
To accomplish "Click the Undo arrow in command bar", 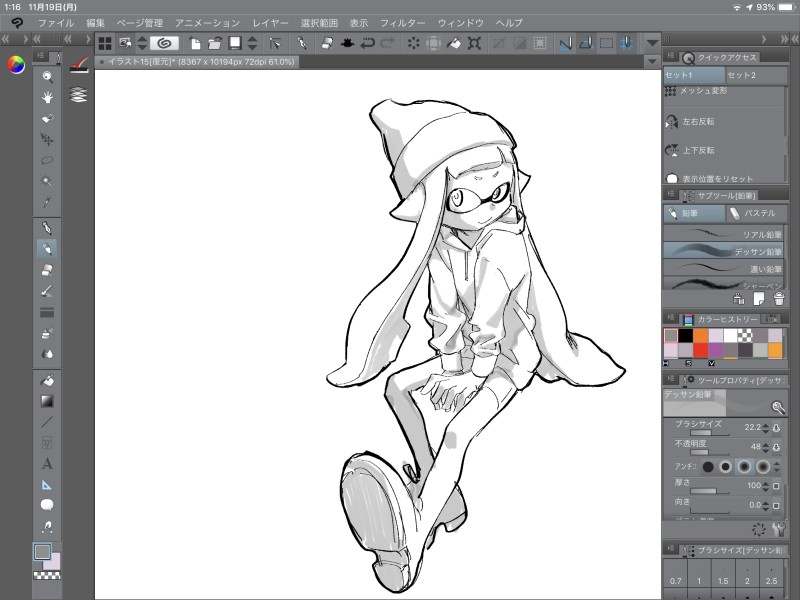I will [x=369, y=43].
